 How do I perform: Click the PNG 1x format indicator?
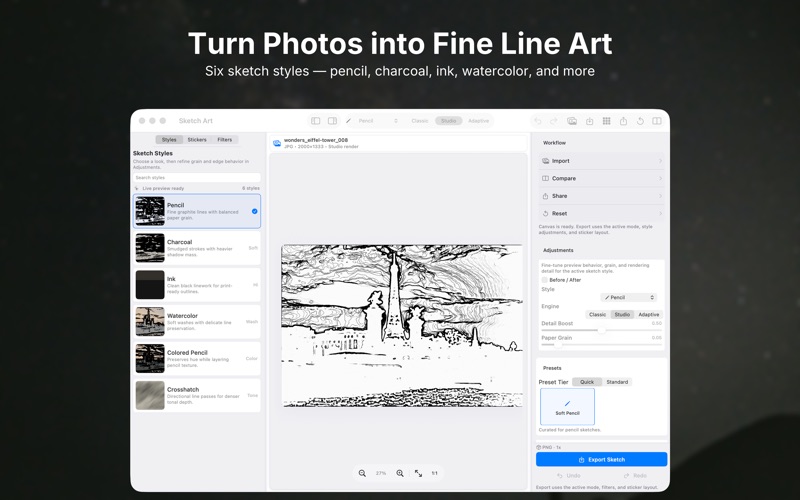coord(548,447)
